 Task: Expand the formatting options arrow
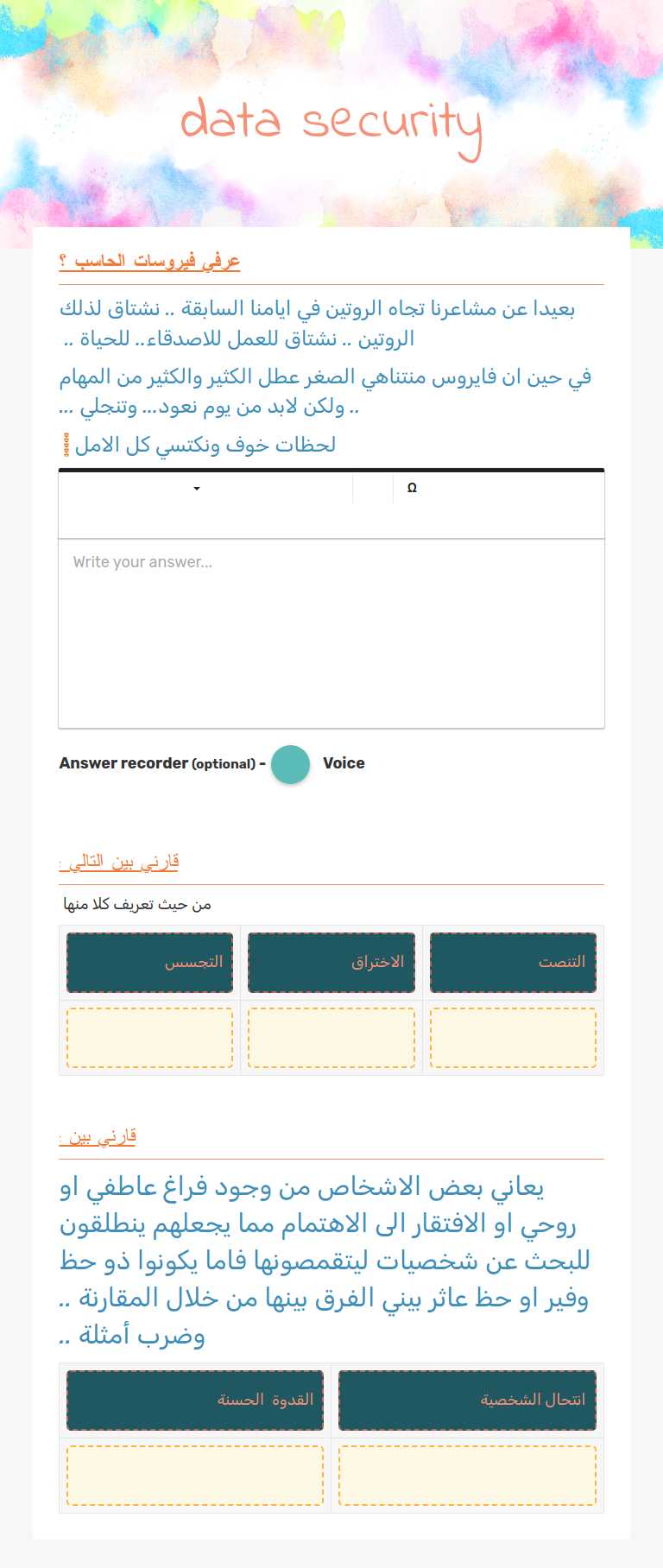coord(196,488)
